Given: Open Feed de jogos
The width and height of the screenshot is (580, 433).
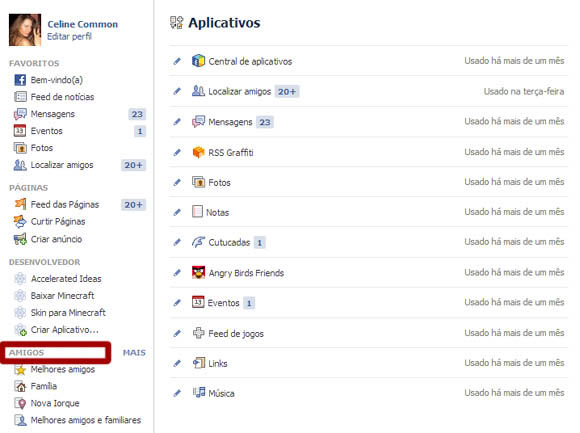Looking at the screenshot, I should (236, 334).
